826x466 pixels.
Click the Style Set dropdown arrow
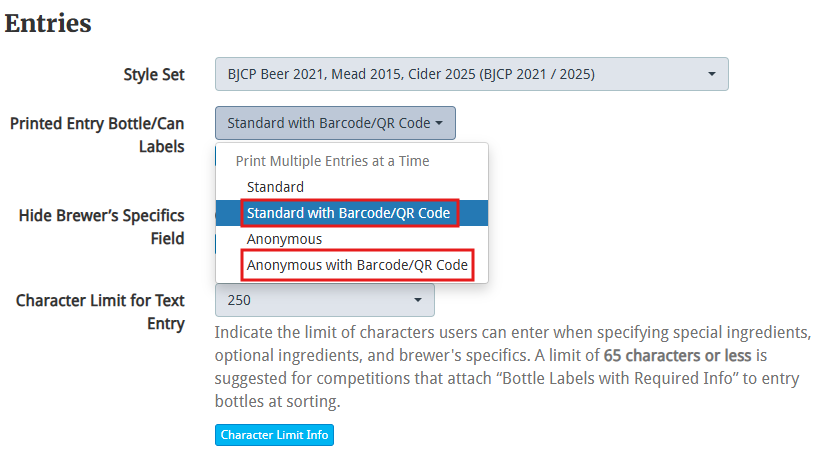click(711, 74)
